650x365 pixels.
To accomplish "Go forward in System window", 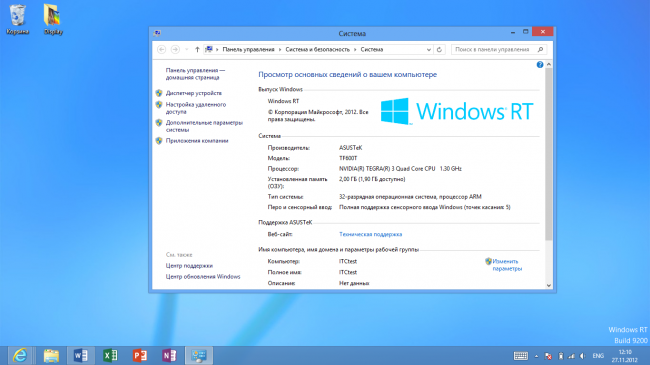I will pos(175,49).
